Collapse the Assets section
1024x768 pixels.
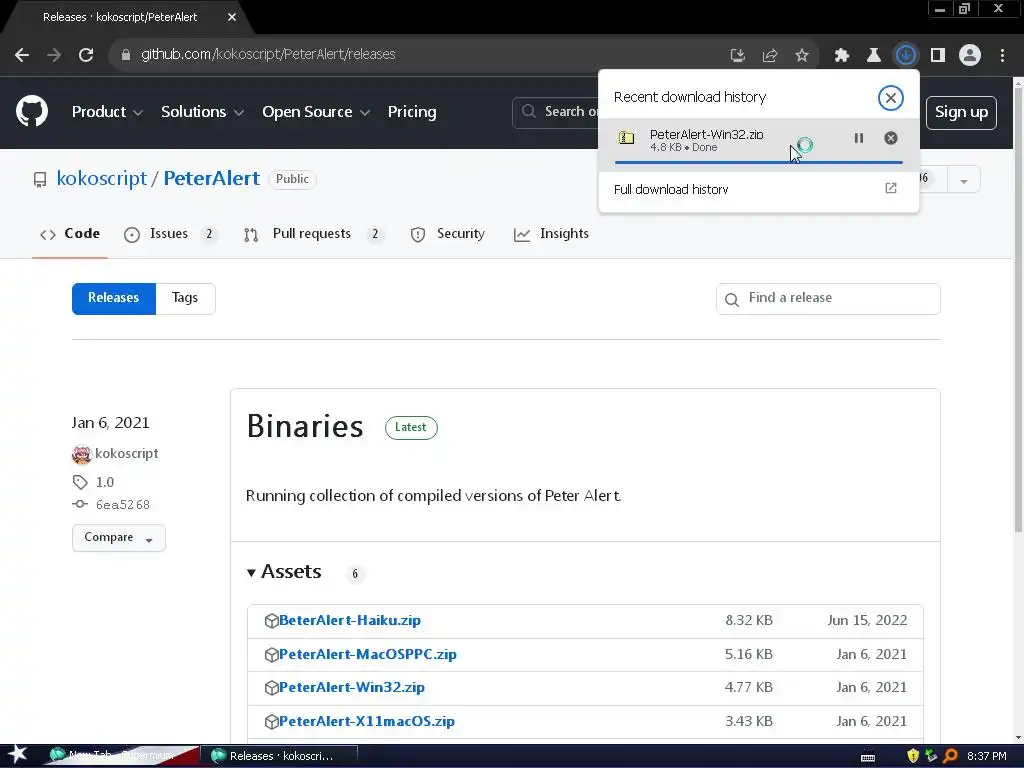[284, 571]
